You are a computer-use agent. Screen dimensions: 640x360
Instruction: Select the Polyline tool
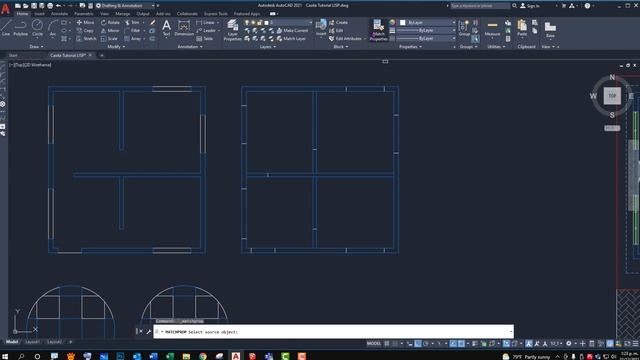20,28
